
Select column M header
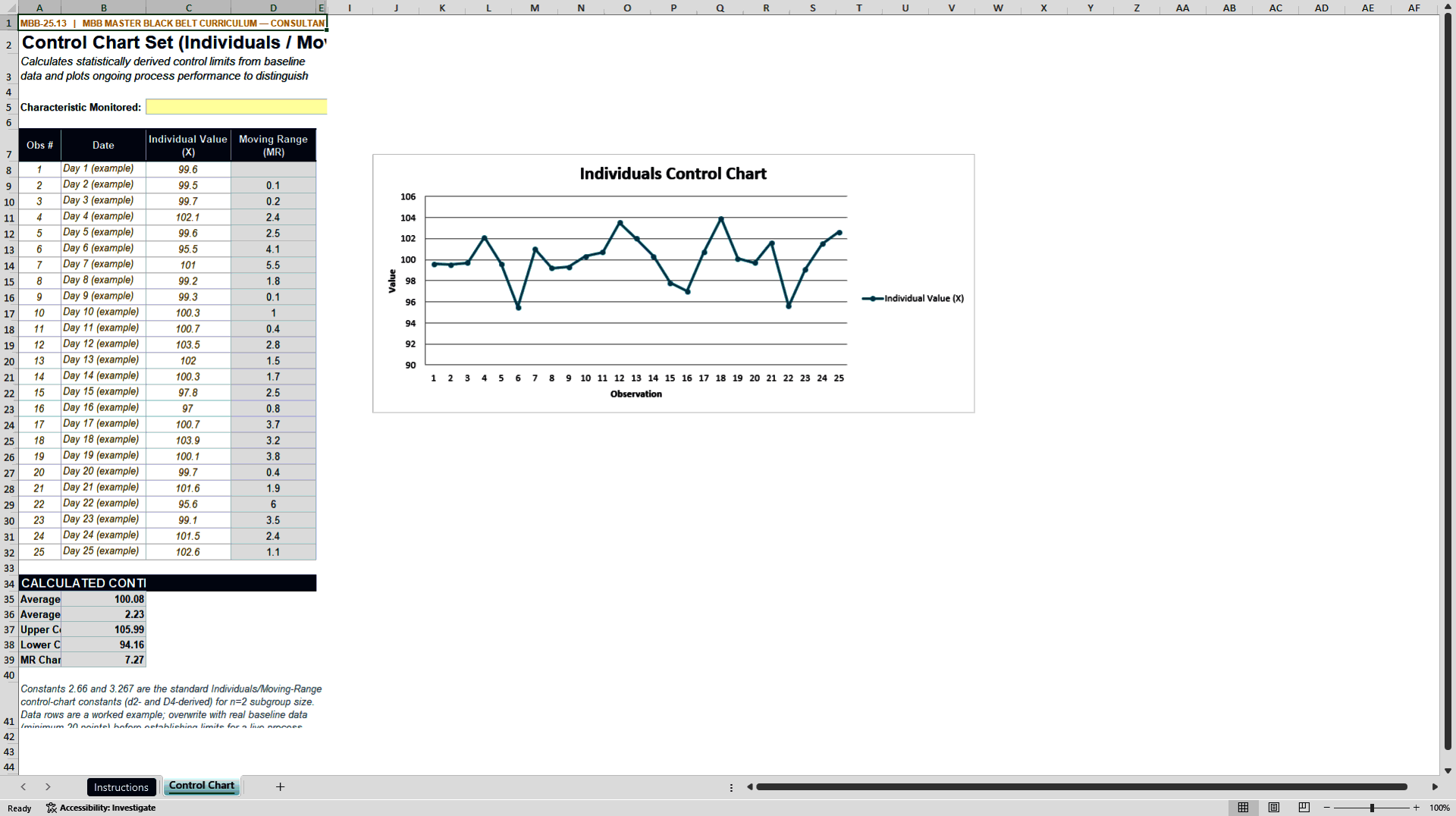pyautogui.click(x=535, y=8)
